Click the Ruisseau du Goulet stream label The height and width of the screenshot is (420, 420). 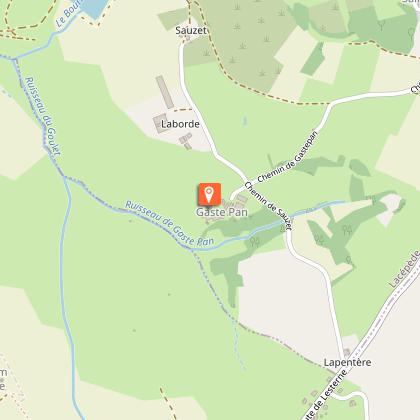click(44, 116)
